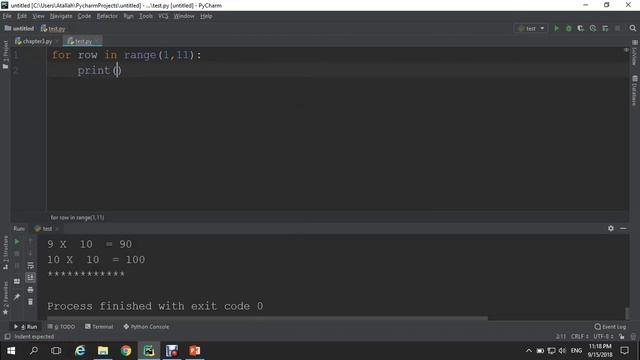Pin the Run tab with the pin icon
Viewport: 640px width, 360px height.
17,297
